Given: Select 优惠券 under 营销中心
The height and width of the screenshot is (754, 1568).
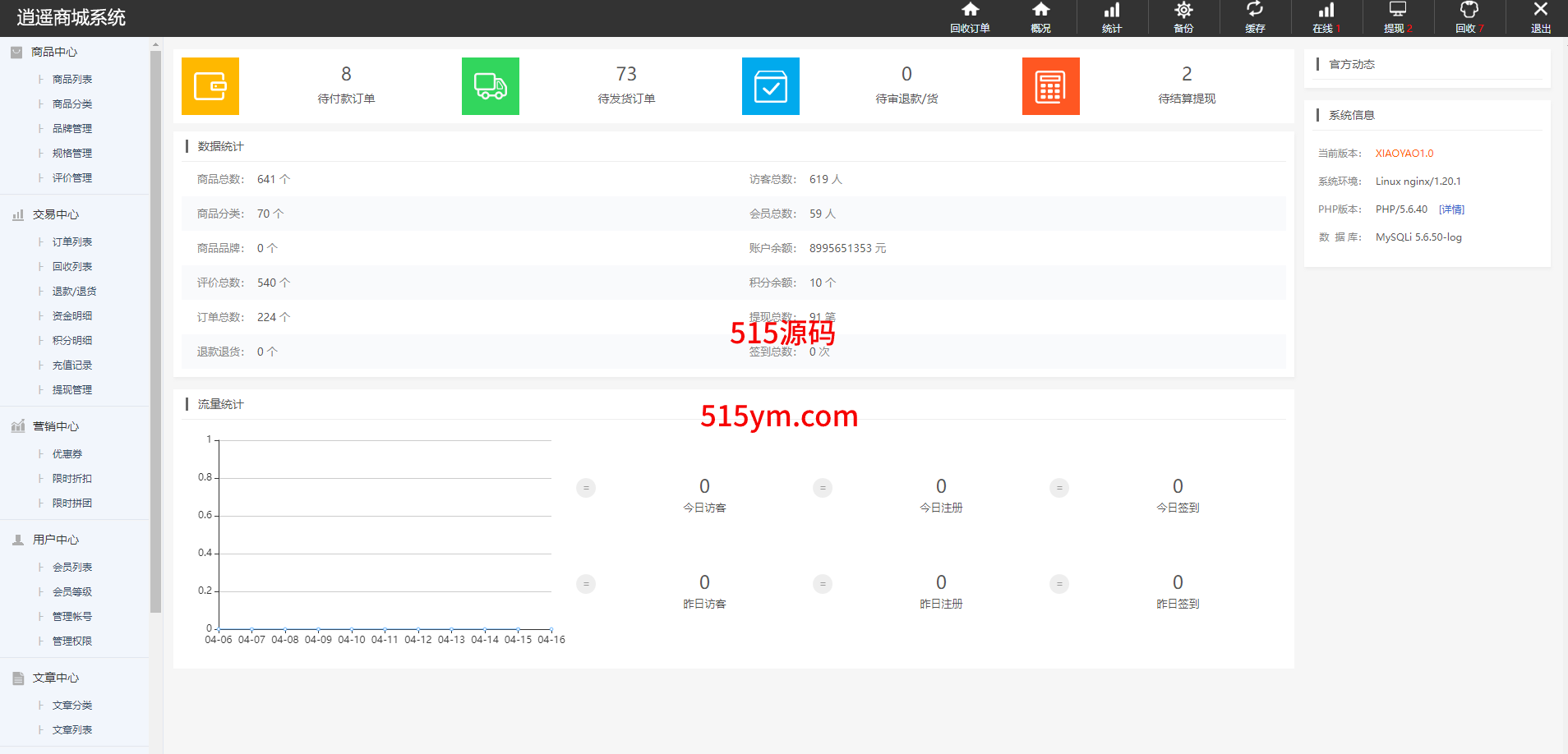Looking at the screenshot, I should tap(67, 454).
